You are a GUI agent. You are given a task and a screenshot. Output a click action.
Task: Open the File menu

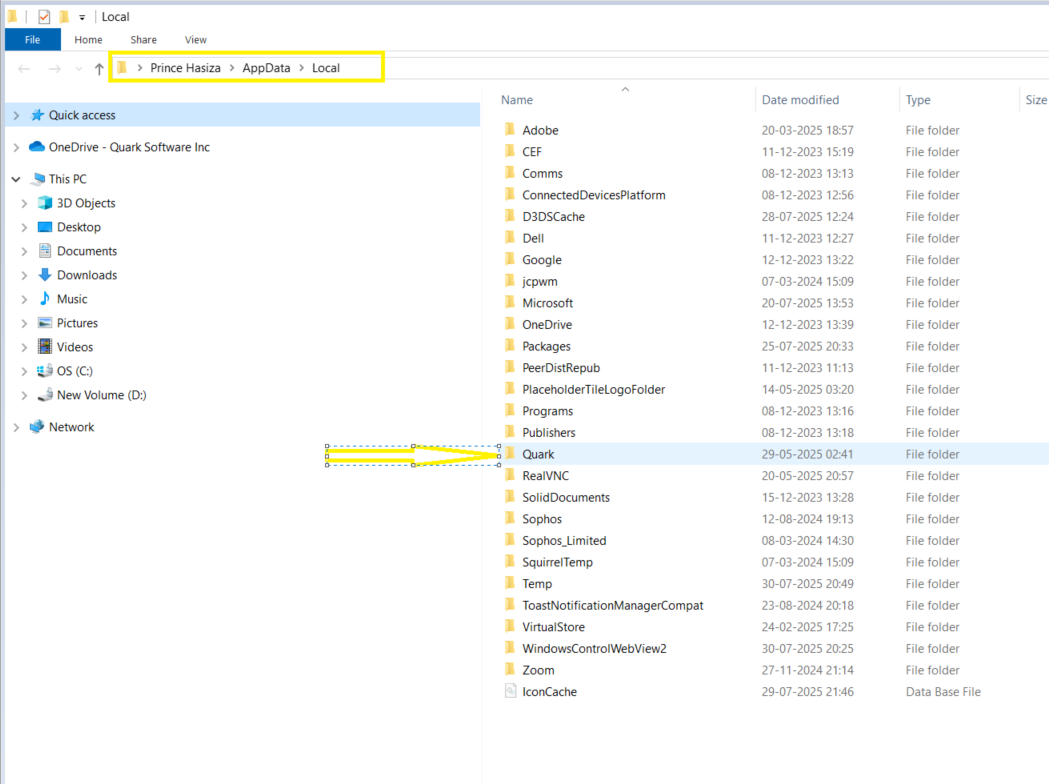pyautogui.click(x=32, y=39)
